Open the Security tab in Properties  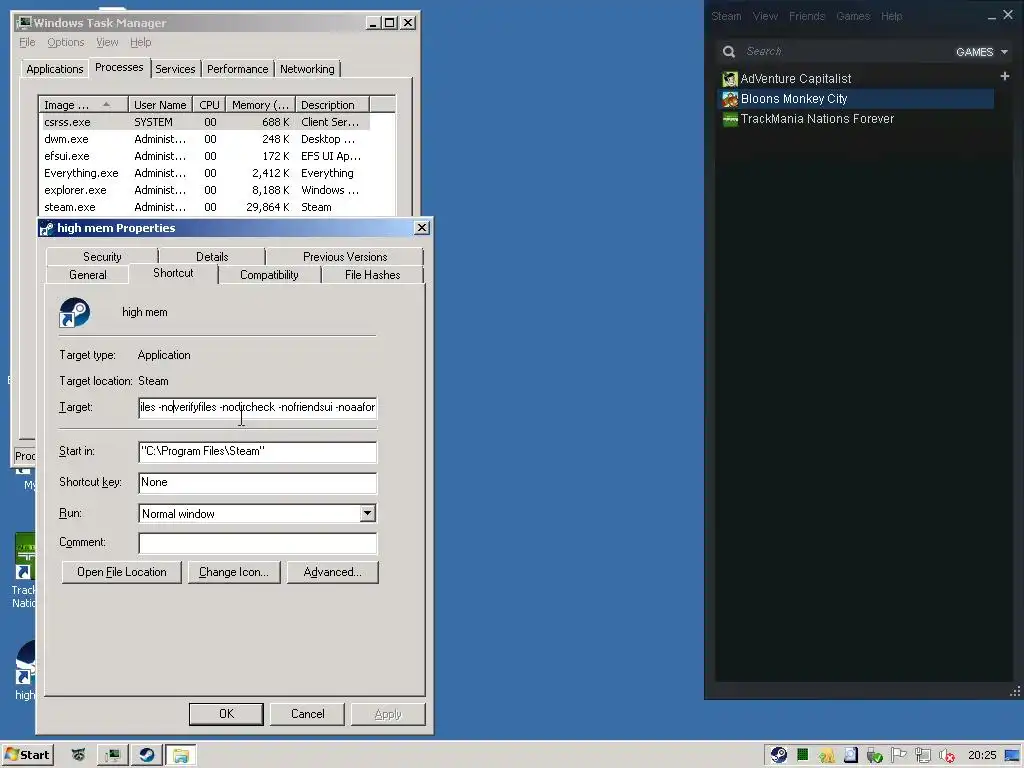click(102, 257)
